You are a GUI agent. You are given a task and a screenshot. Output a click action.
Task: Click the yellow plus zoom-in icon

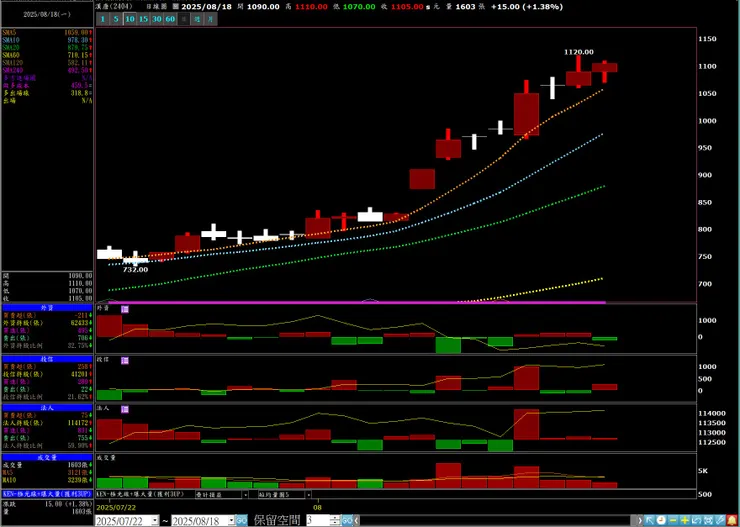click(x=685, y=520)
